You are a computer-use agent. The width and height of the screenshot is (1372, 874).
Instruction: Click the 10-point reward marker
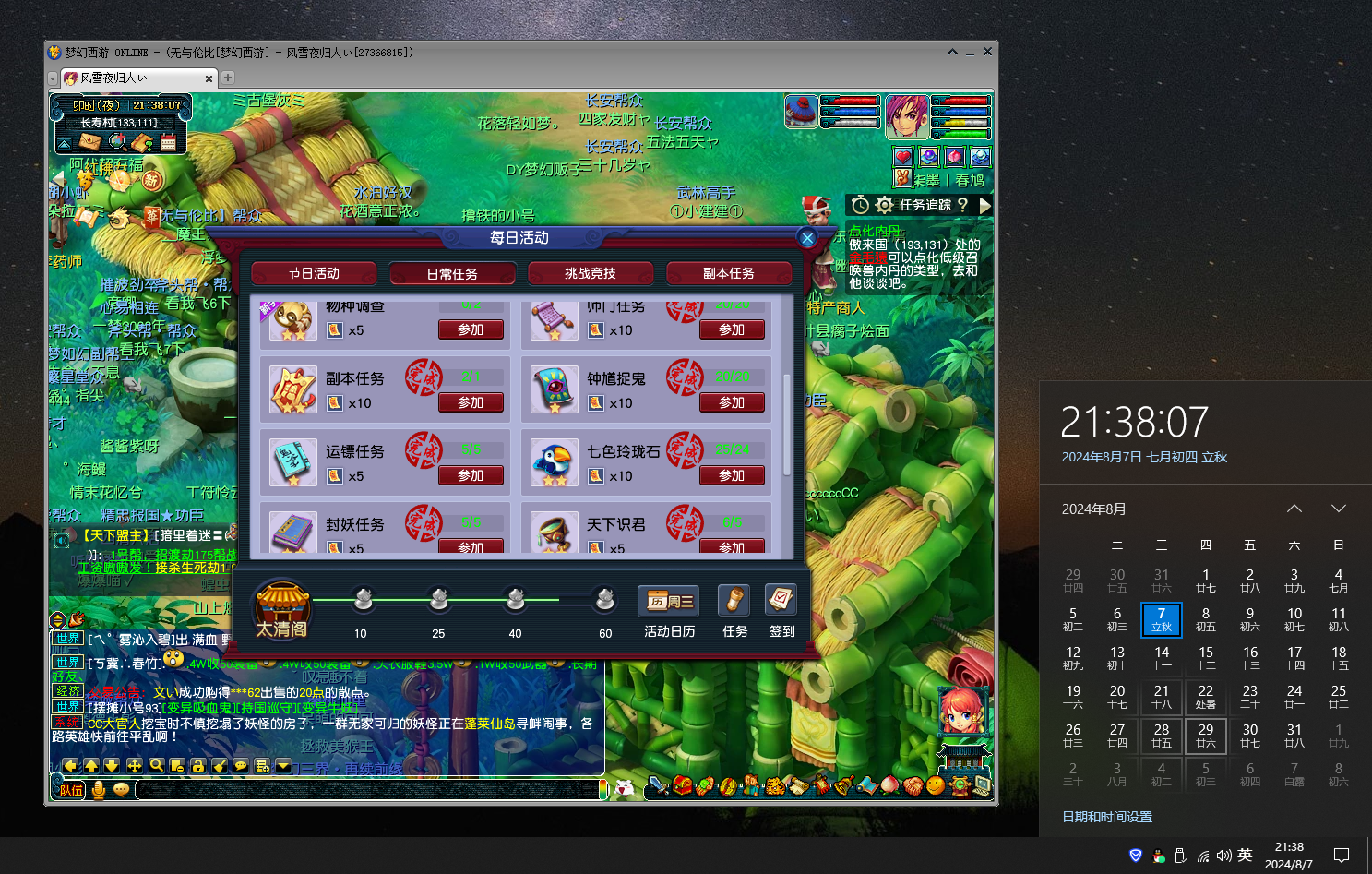coord(363,600)
